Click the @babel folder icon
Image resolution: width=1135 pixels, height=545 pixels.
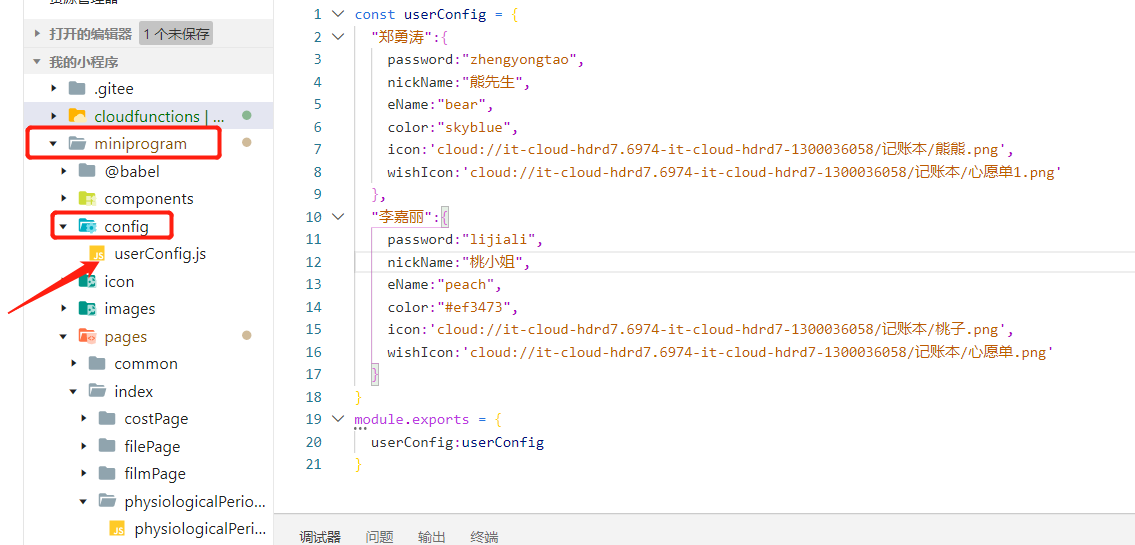86,171
